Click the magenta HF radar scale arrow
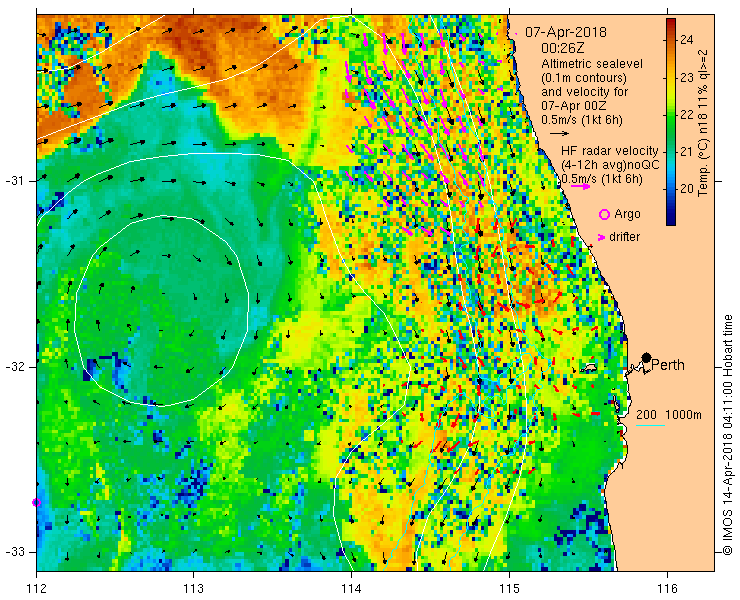The height and width of the screenshot is (600, 740). coord(580,186)
